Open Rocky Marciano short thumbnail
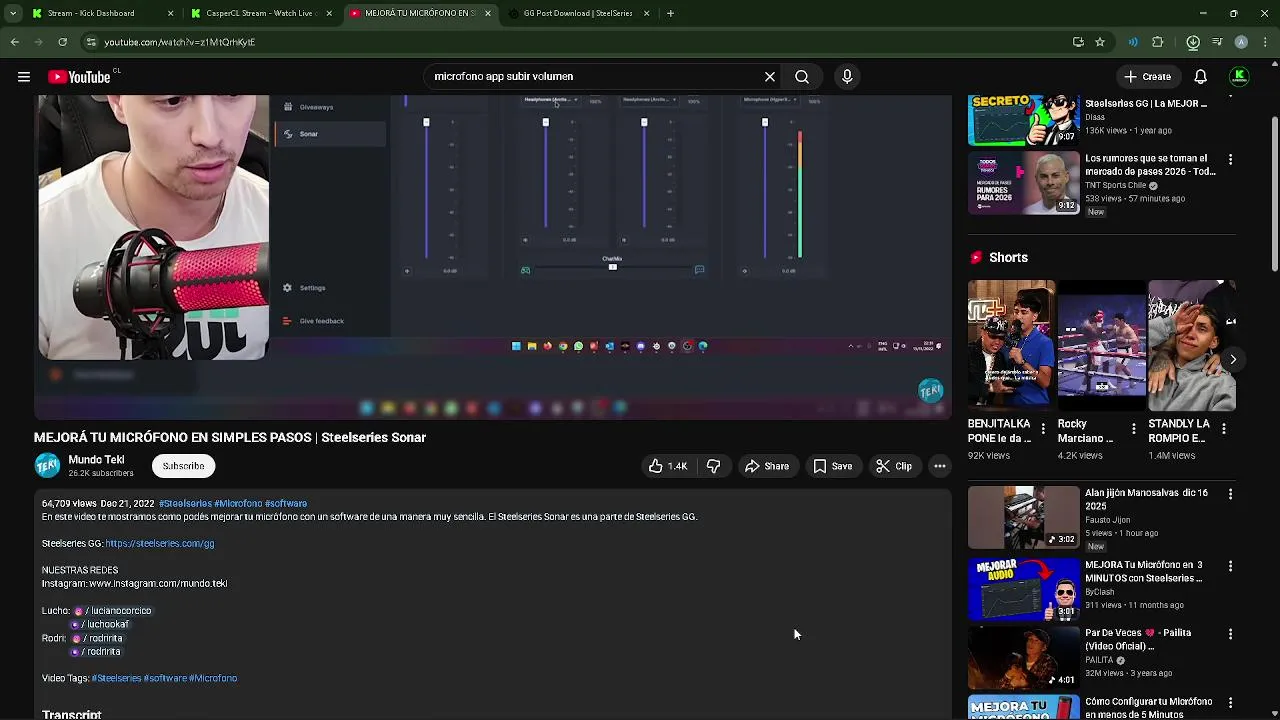 pyautogui.click(x=1101, y=346)
